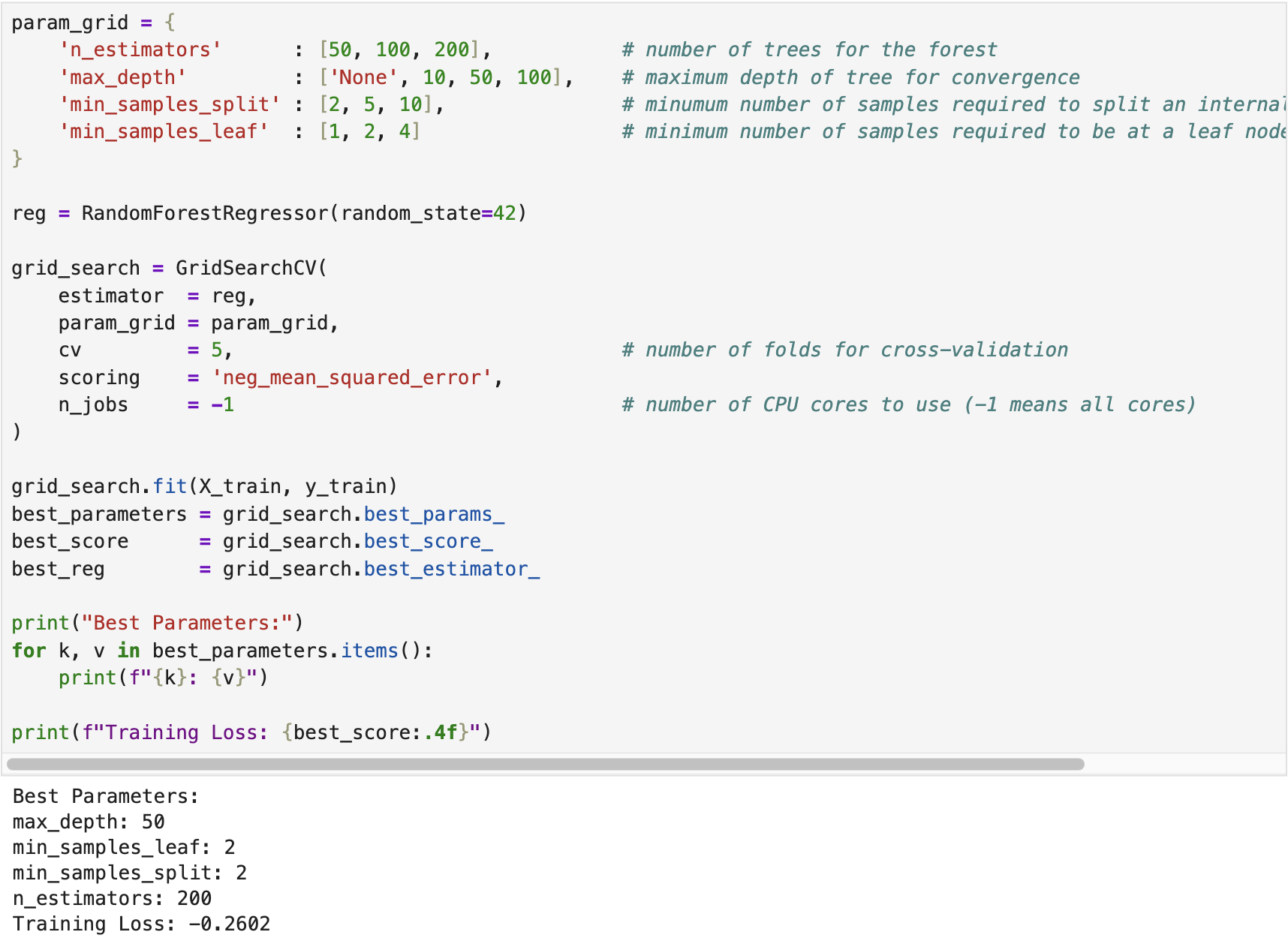Viewport: 1288px width, 944px height.
Task: Click the best_params_ attribute
Action: 434,515
